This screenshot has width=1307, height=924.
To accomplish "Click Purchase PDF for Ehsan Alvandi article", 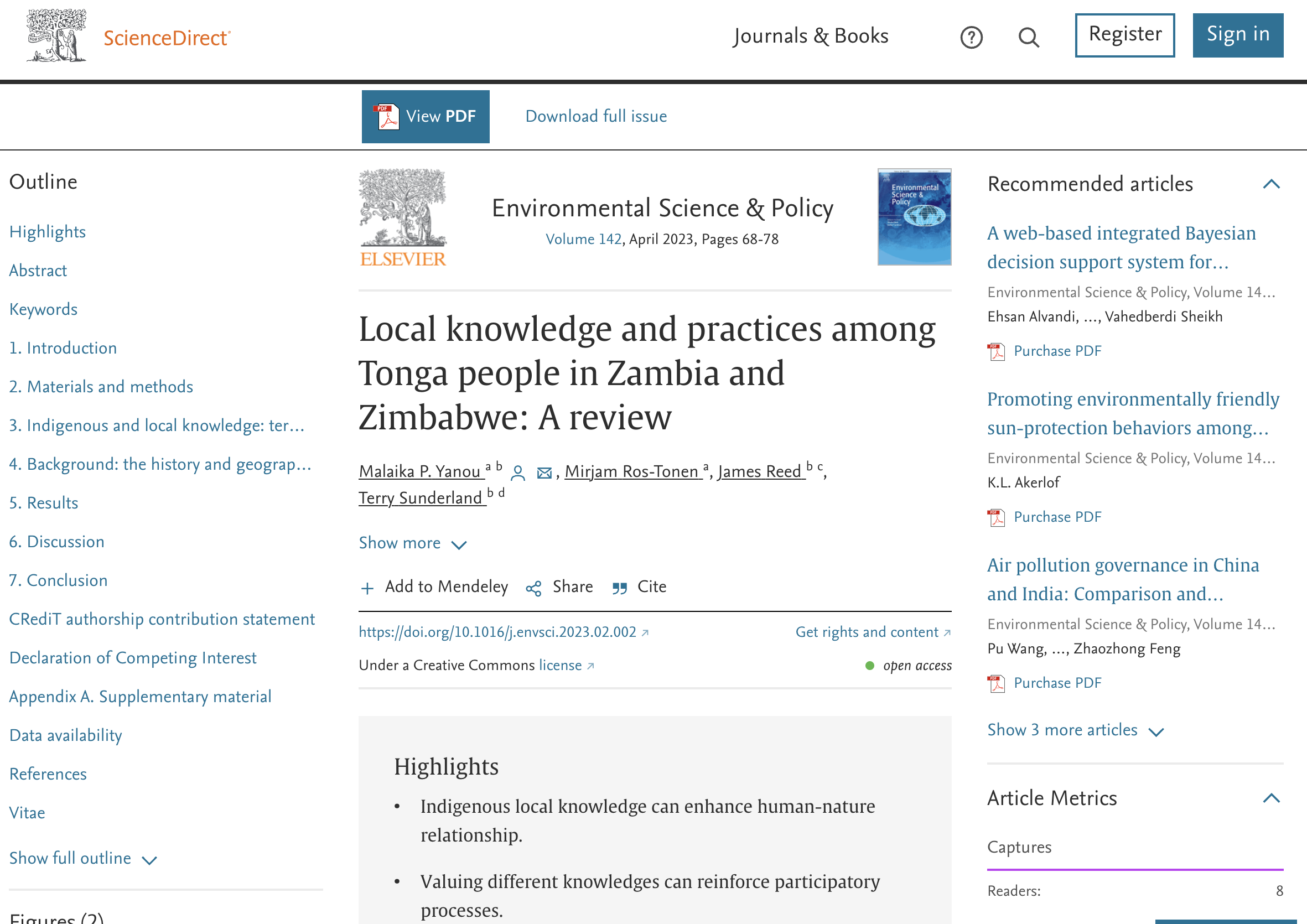I will [x=1057, y=351].
